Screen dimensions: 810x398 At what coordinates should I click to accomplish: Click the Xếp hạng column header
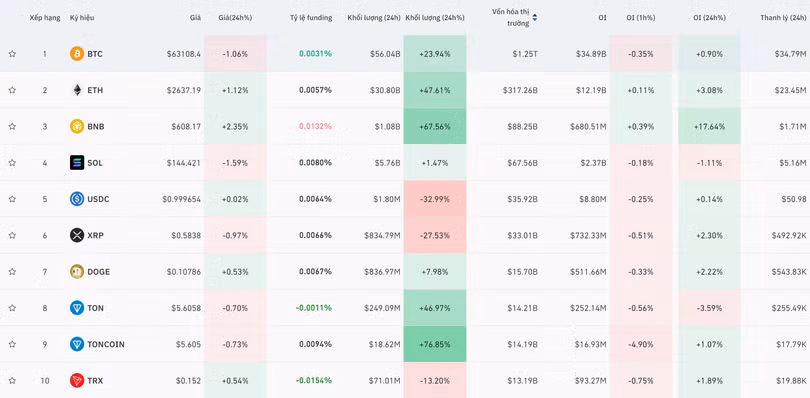click(x=44, y=18)
